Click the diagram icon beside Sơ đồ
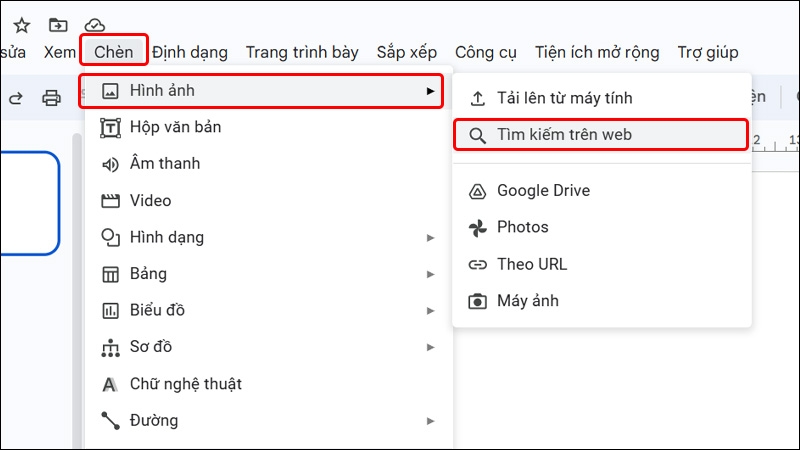This screenshot has width=800, height=450. click(x=110, y=347)
